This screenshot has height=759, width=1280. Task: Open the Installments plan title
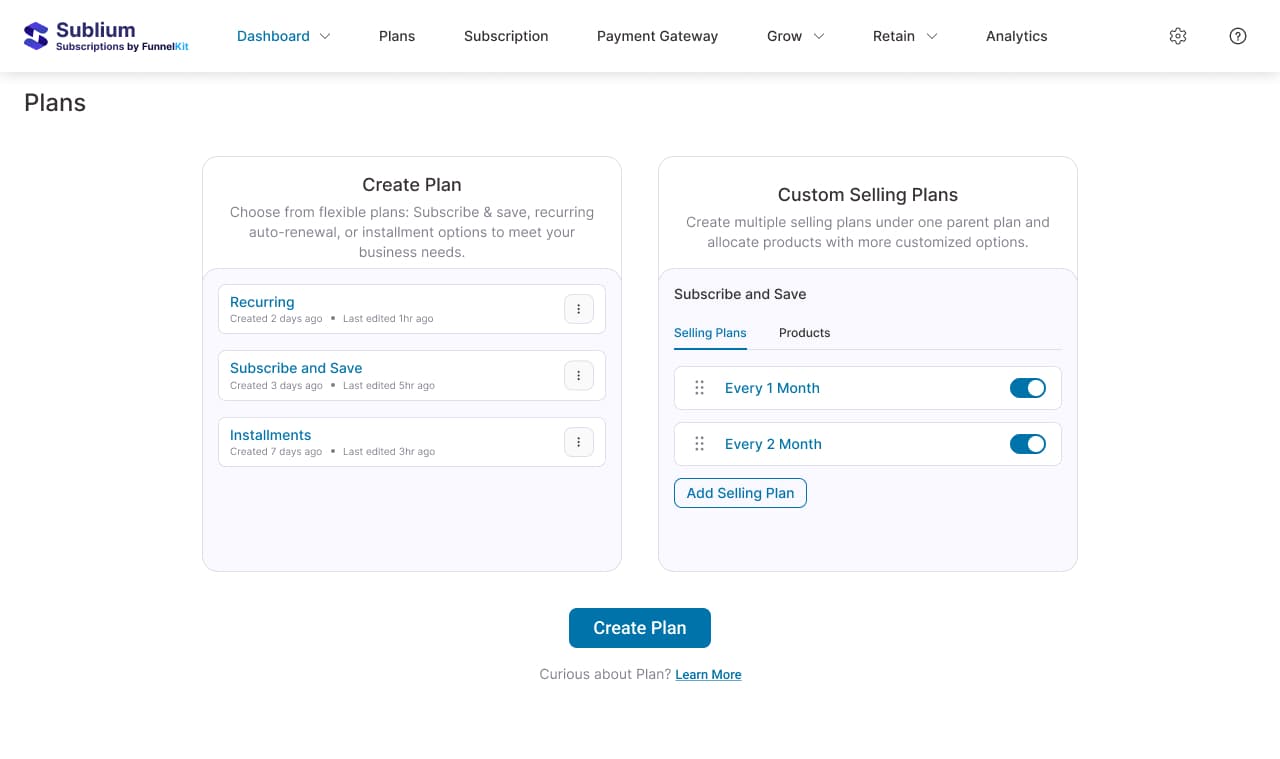[x=270, y=435]
